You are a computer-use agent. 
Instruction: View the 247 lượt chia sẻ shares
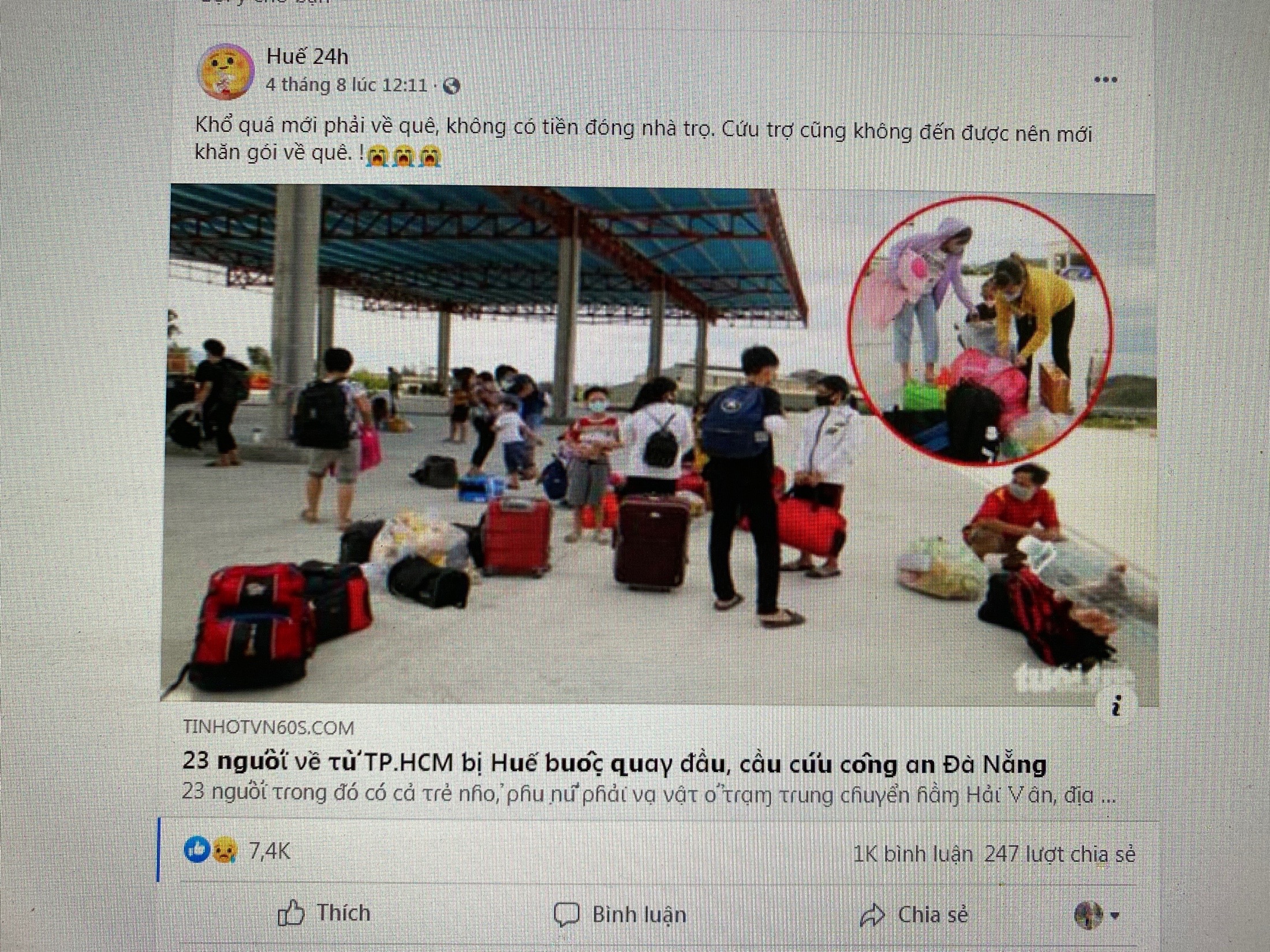pos(1060,854)
